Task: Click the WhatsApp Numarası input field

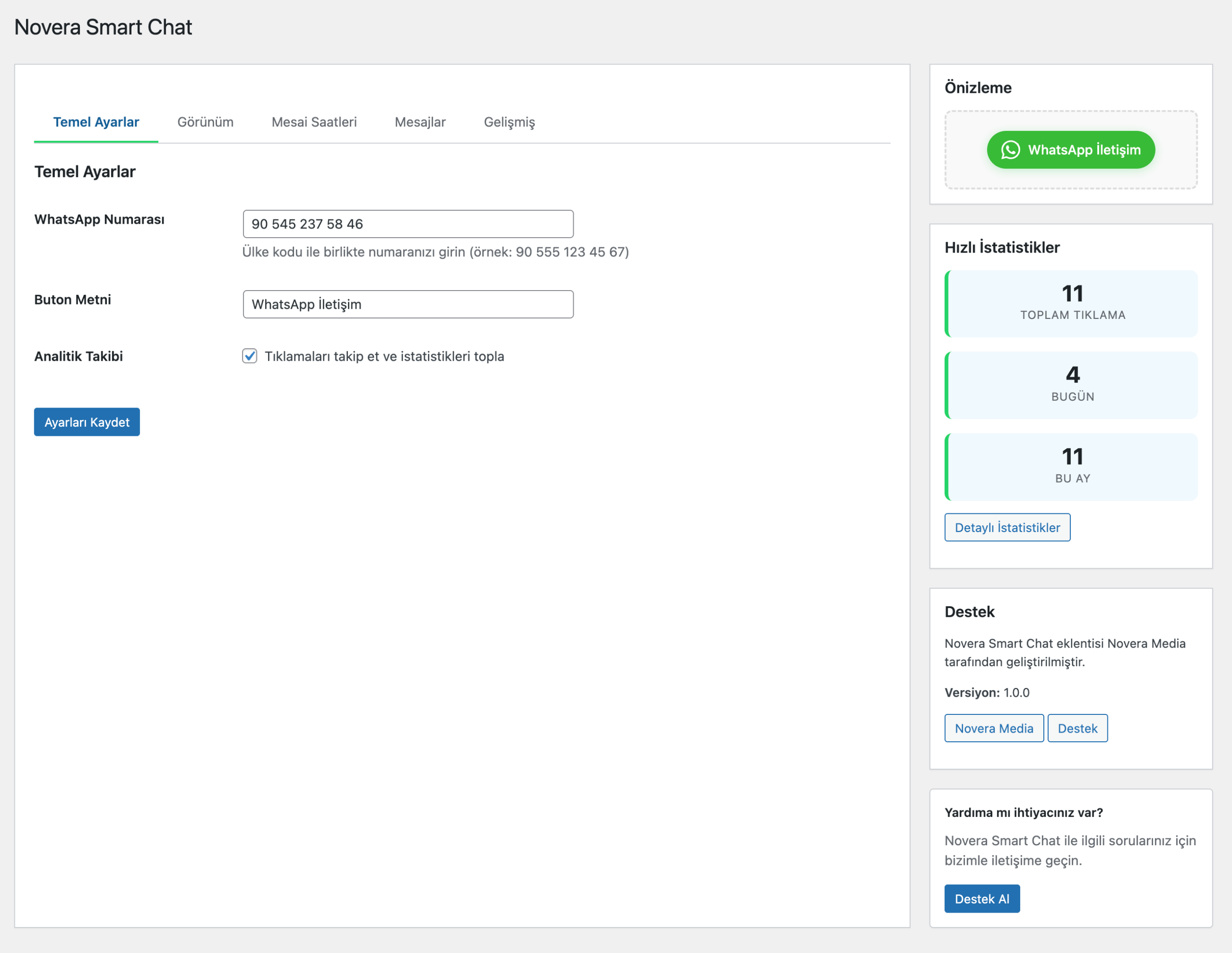Action: 408,224
